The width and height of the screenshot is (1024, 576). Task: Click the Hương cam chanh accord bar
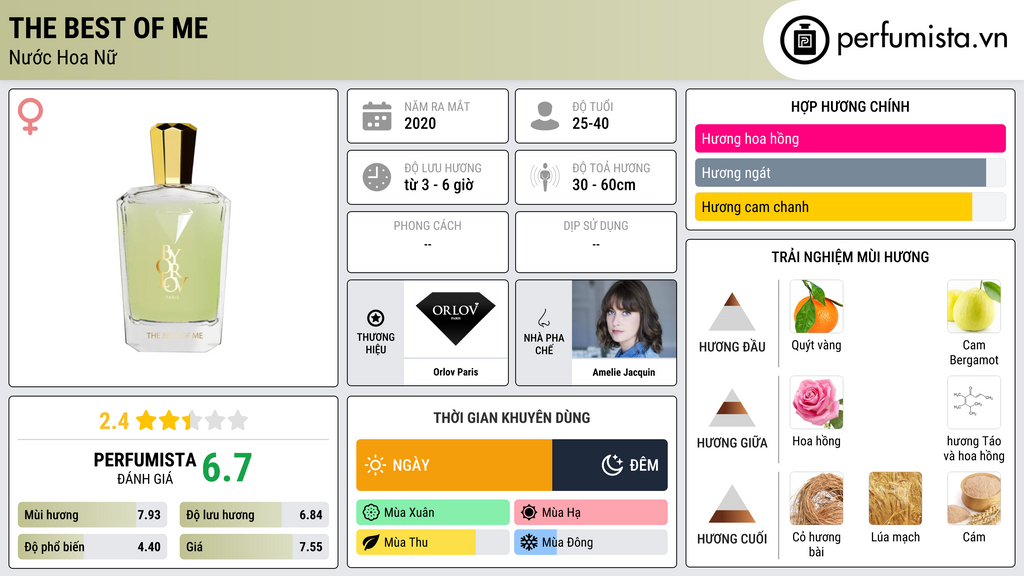click(850, 207)
